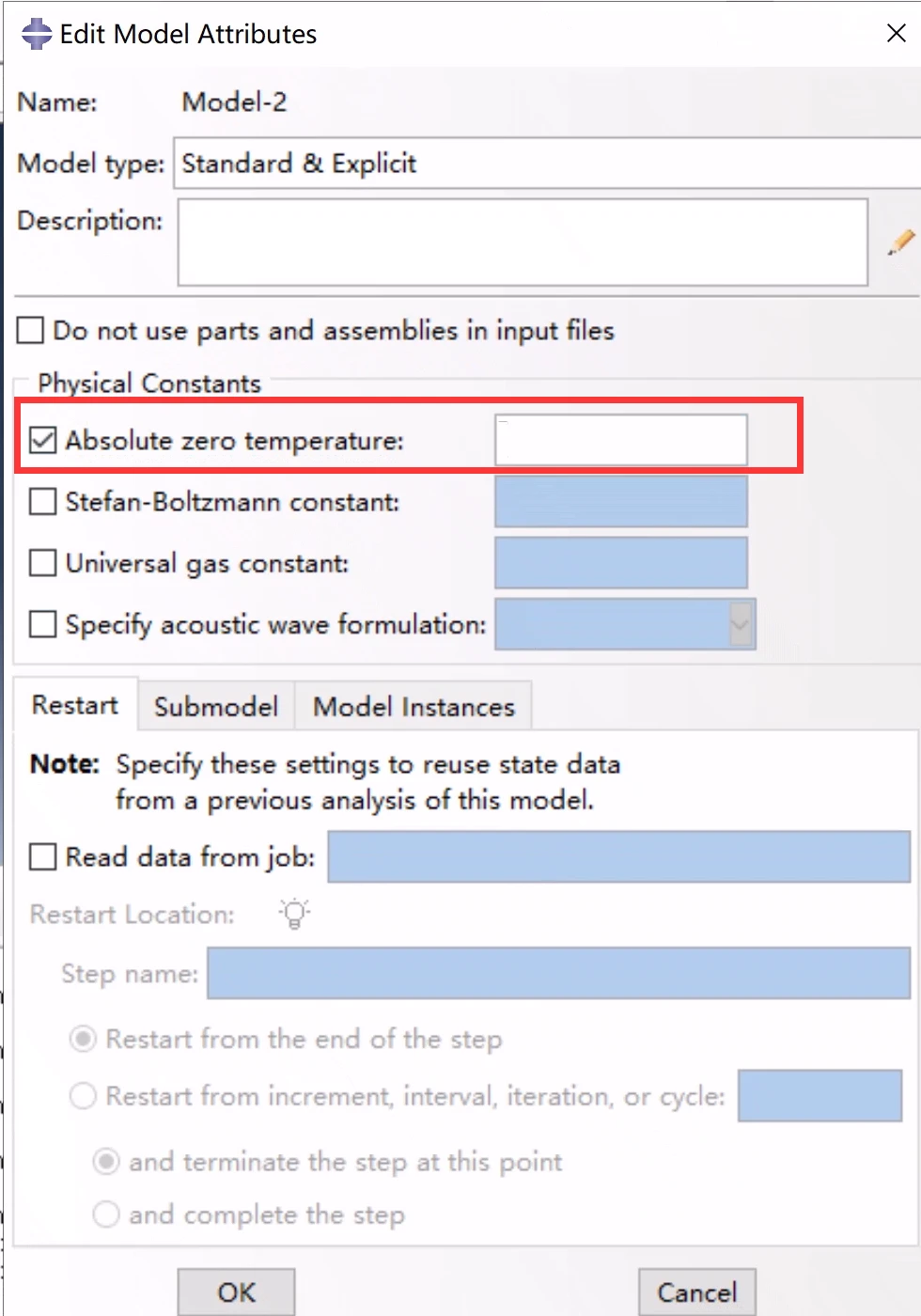The height and width of the screenshot is (1316, 921).
Task: Choose and complete the step radio option
Action: (x=106, y=1214)
